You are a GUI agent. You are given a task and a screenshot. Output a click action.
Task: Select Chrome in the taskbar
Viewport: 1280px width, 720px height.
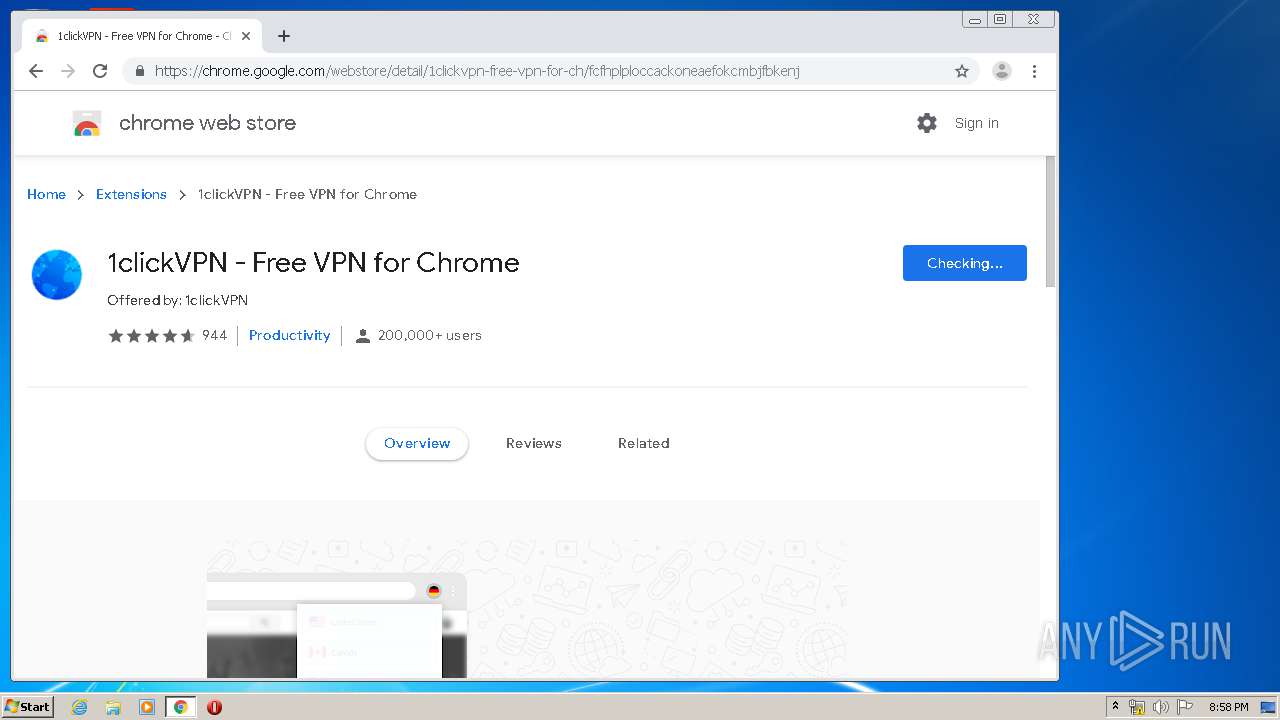pyautogui.click(x=181, y=707)
